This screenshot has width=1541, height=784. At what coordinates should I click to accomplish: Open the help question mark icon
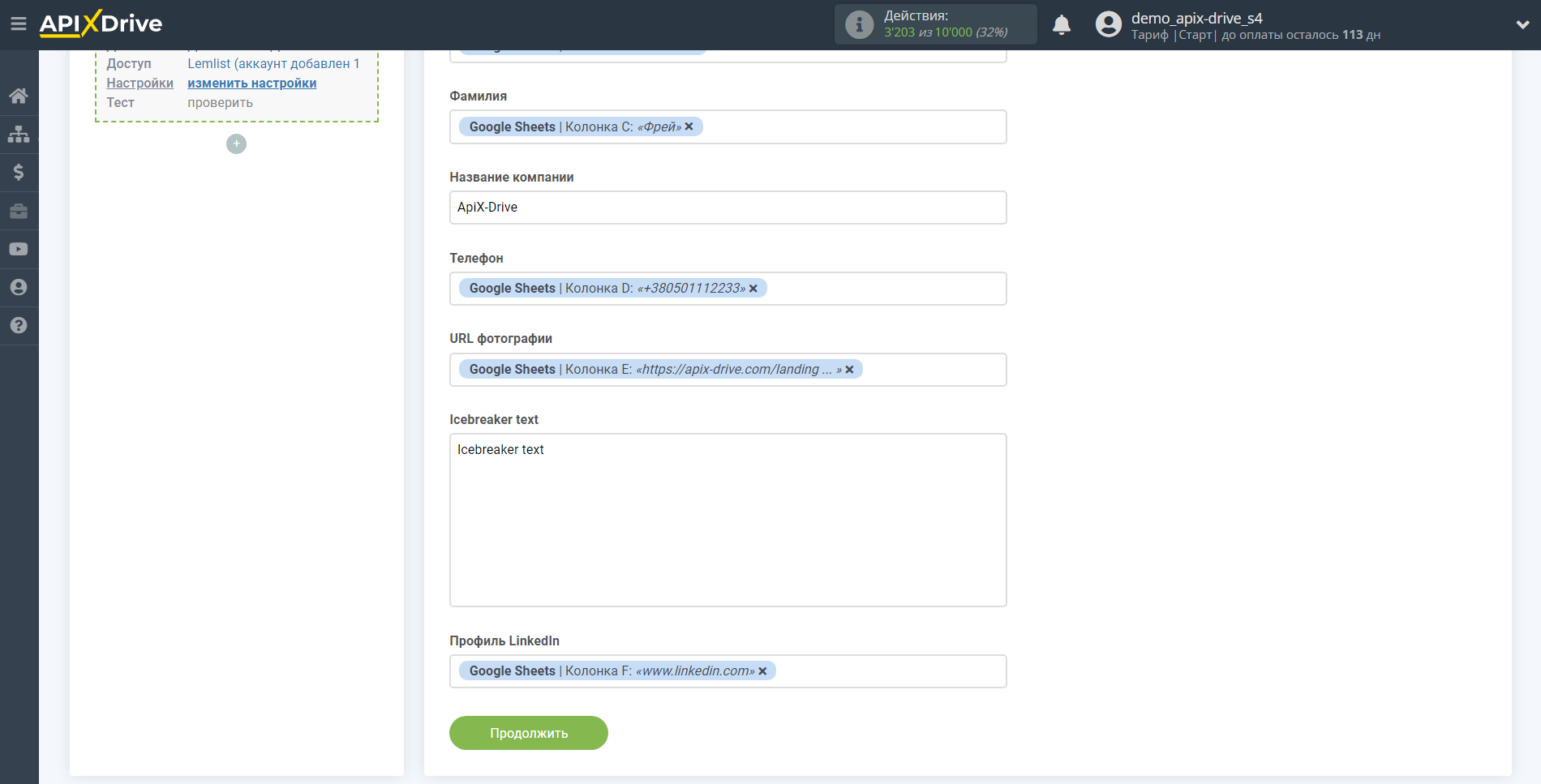(x=19, y=325)
